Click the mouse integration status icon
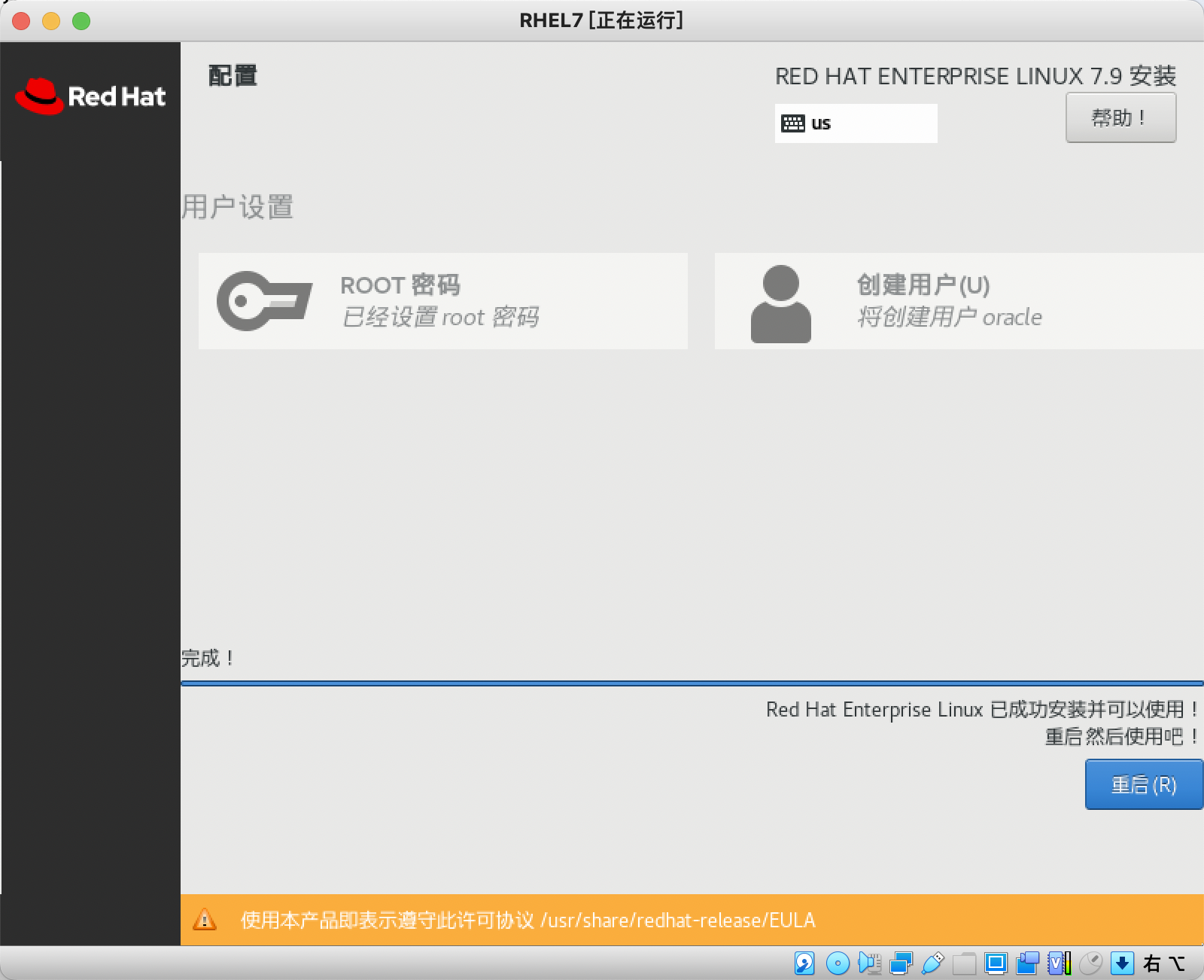Screen dimensions: 1204x980 pyautogui.click(x=1090, y=963)
